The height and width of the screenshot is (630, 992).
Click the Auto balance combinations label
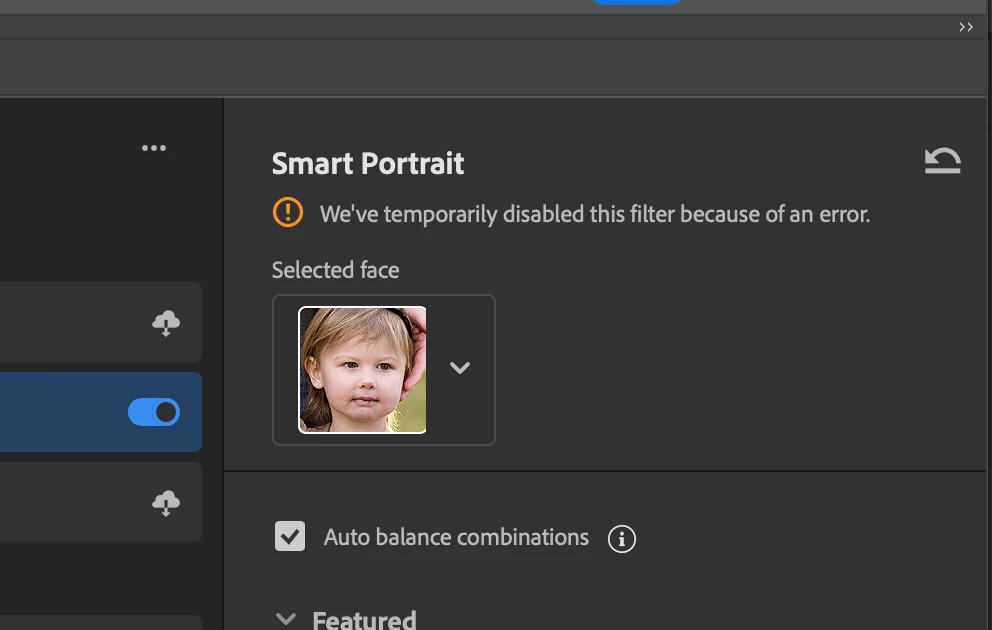tap(456, 537)
